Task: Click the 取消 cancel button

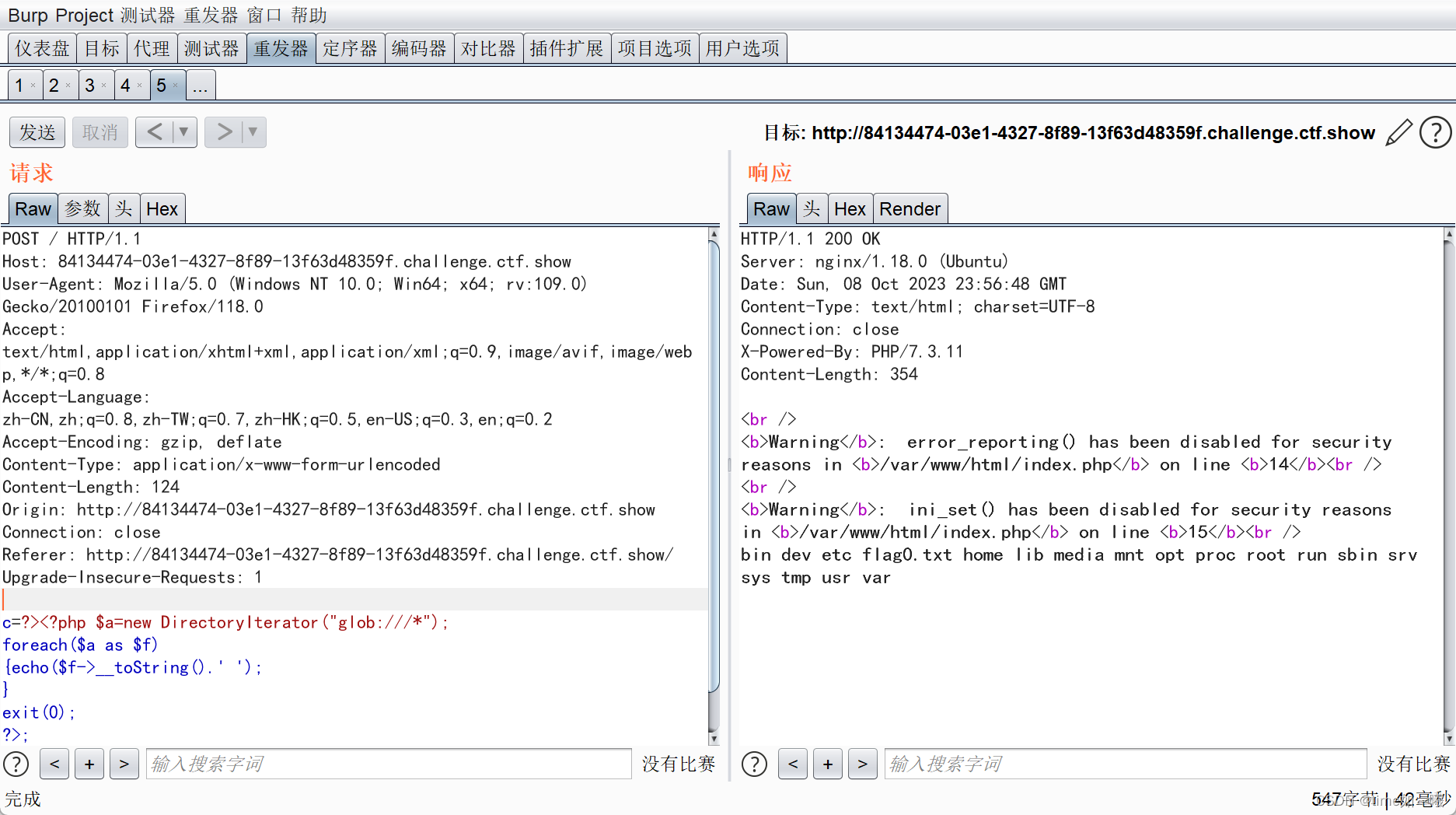Action: point(100,132)
